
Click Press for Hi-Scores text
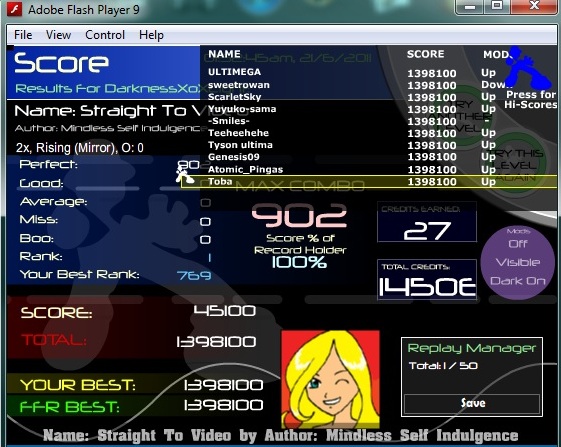coord(531,99)
